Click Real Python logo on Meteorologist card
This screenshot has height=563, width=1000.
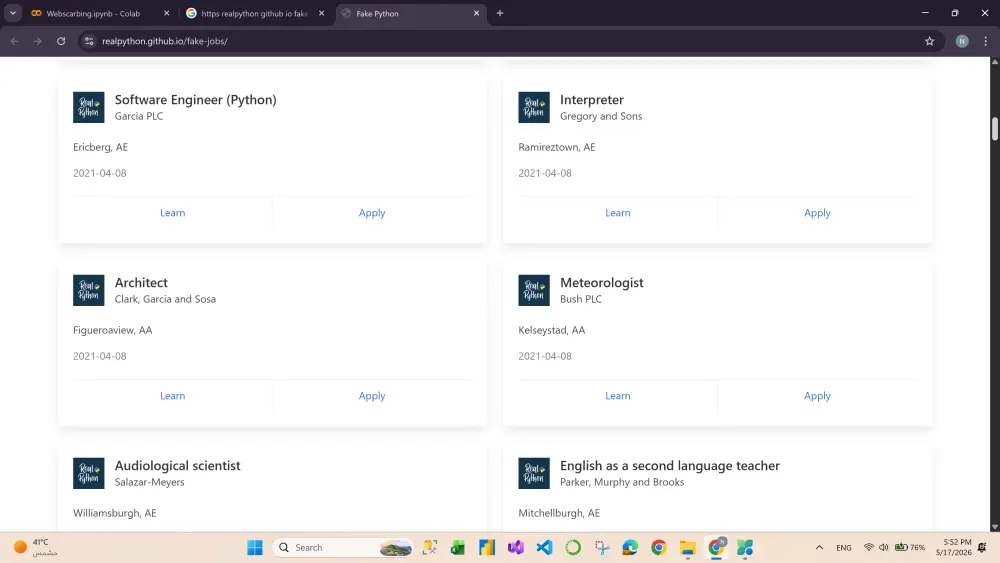pyautogui.click(x=534, y=290)
